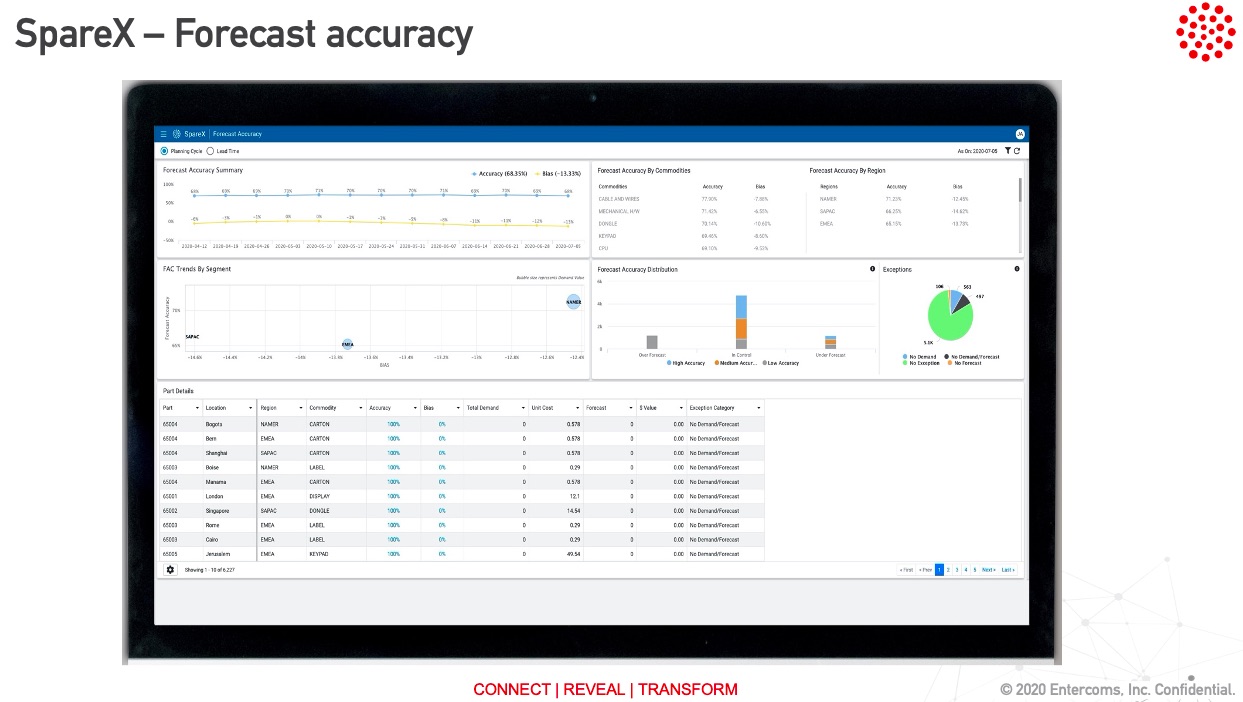Click the SpareX logo icon
Image resolution: width=1243 pixels, height=702 pixels.
[176, 134]
